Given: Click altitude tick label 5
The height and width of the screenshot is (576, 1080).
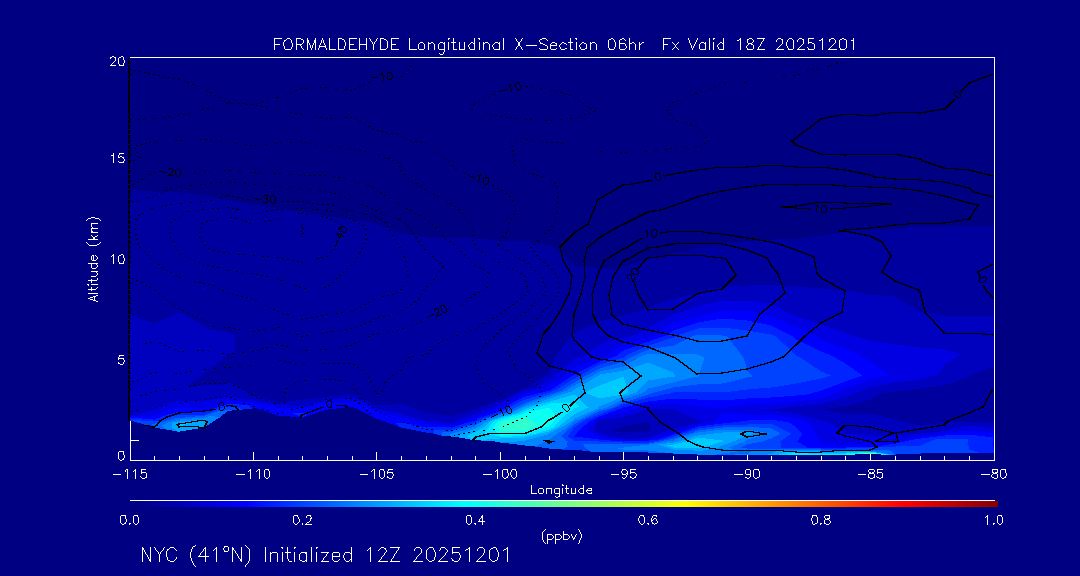Looking at the screenshot, I should [121, 360].
